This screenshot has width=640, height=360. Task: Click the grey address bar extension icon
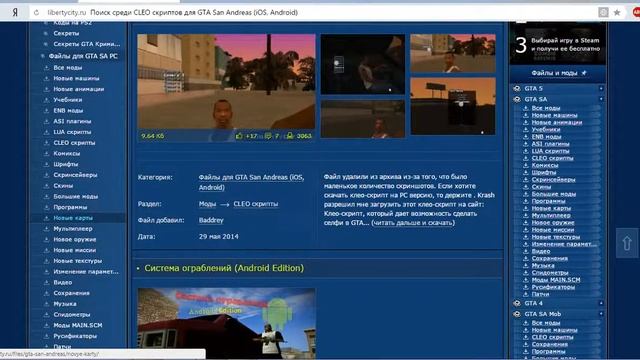click(603, 13)
